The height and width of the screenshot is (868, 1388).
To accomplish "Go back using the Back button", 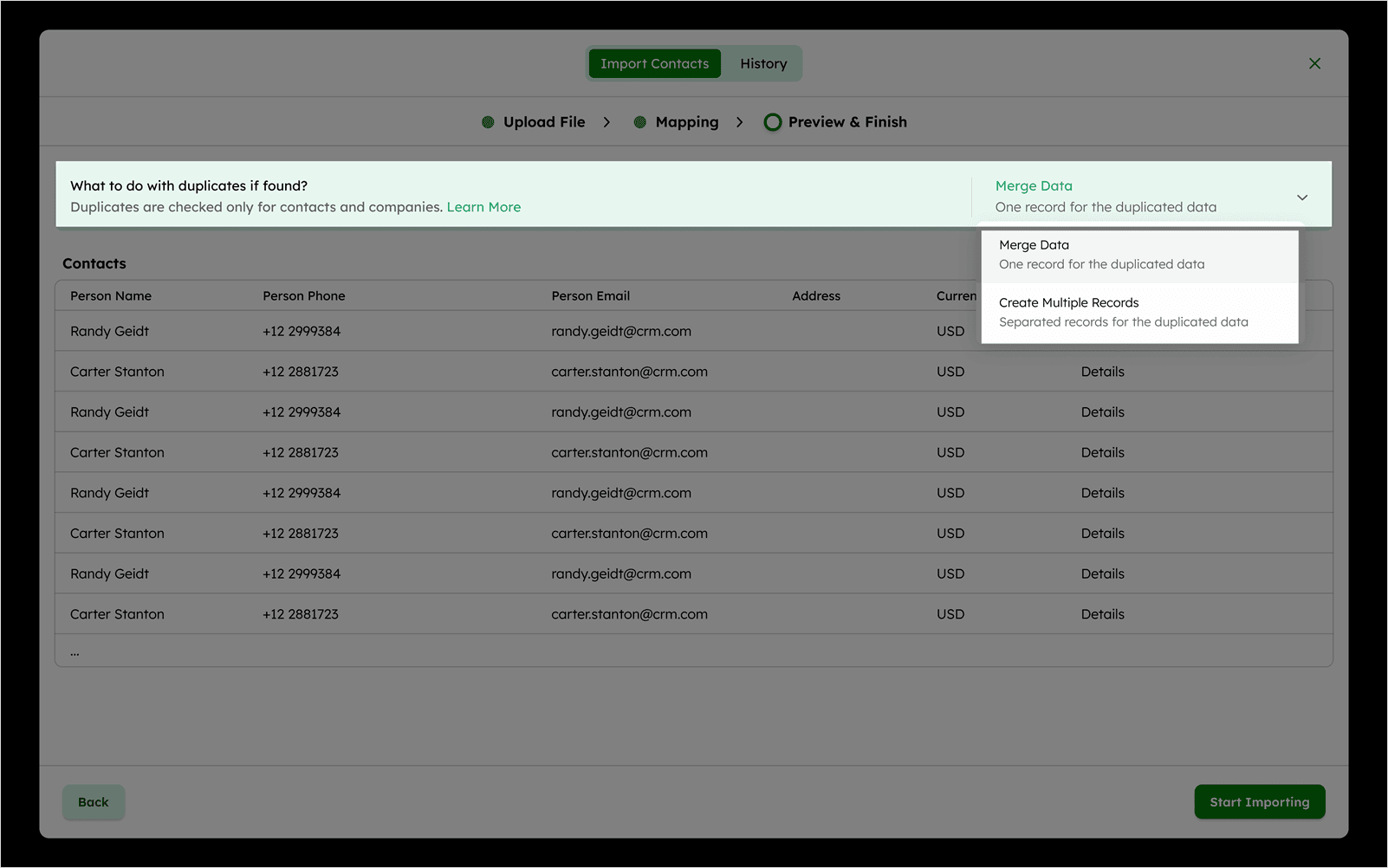I will (94, 802).
